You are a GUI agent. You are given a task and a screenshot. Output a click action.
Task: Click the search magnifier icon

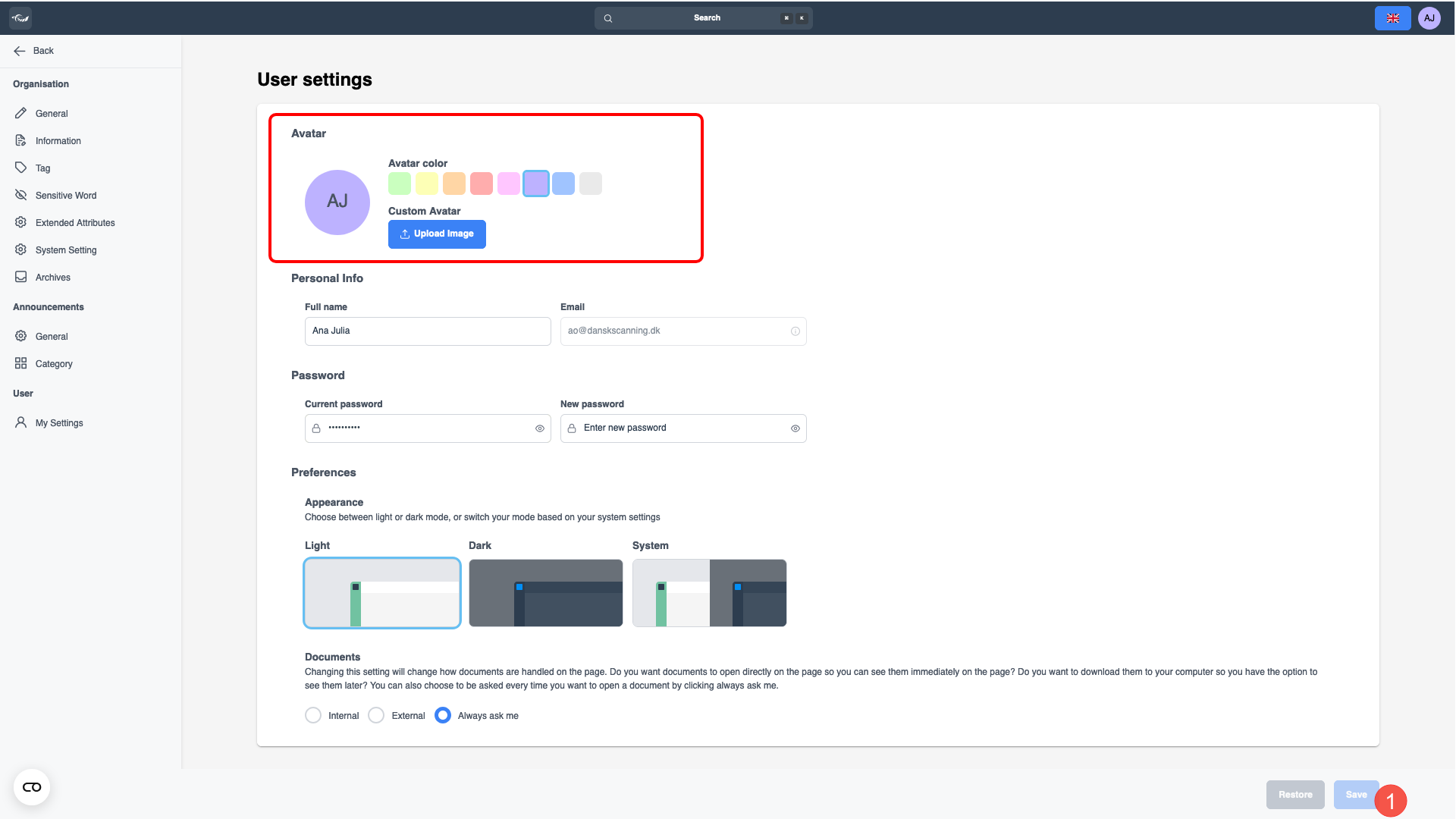pyautogui.click(x=608, y=18)
